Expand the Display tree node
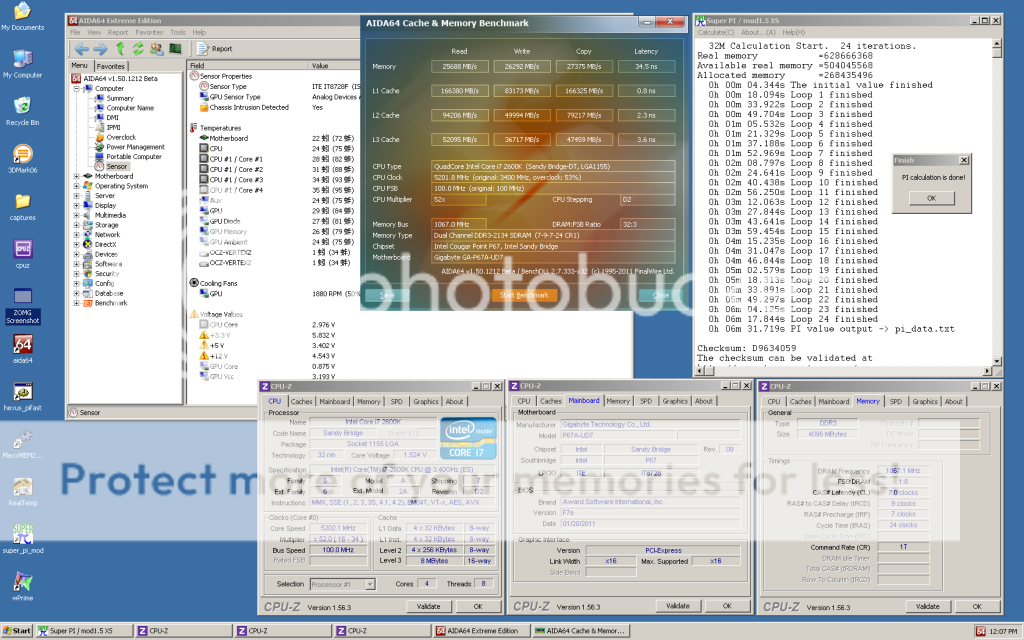1024x640 pixels. 76,205
